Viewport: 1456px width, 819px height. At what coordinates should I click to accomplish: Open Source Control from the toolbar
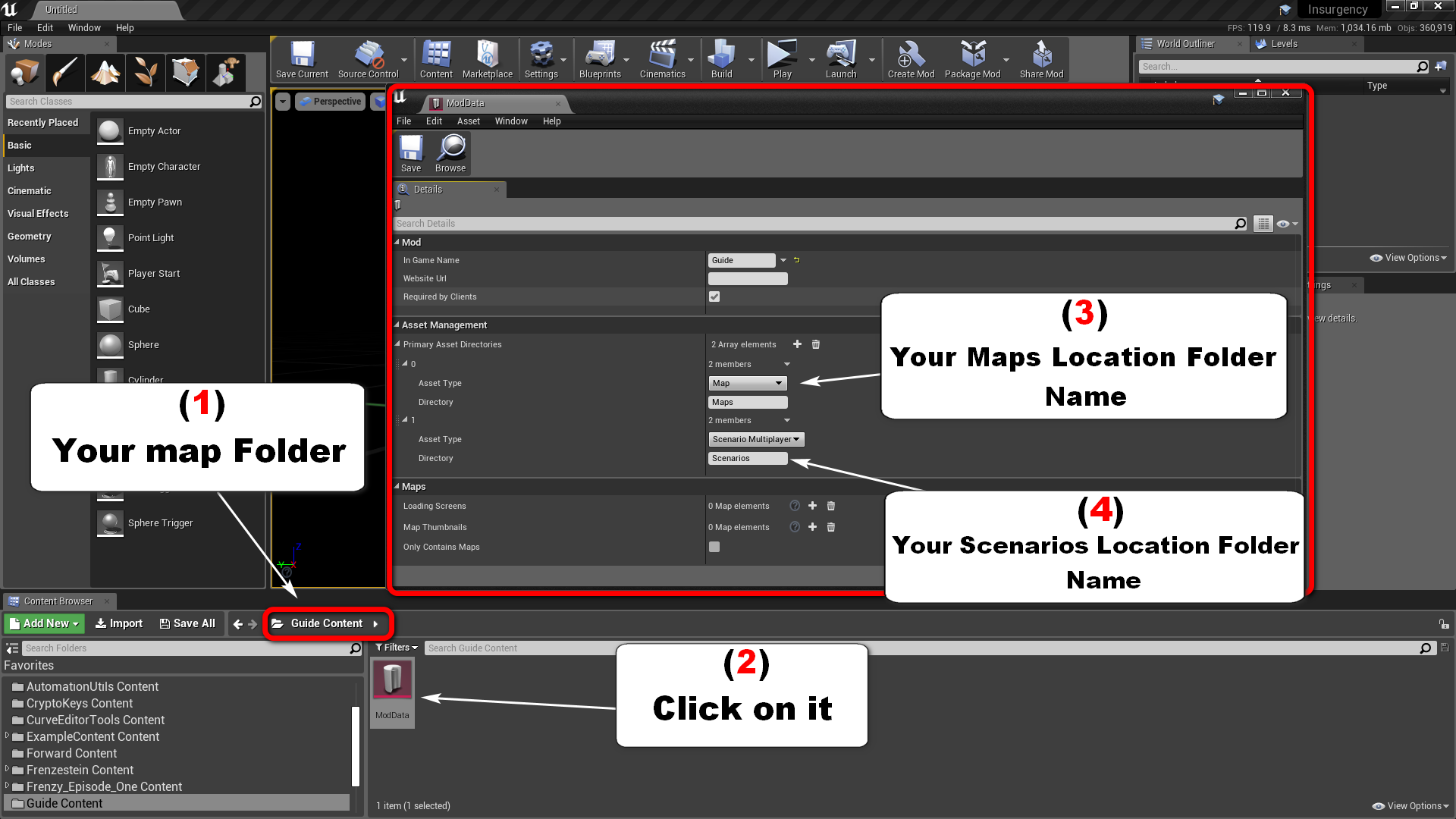[x=368, y=59]
